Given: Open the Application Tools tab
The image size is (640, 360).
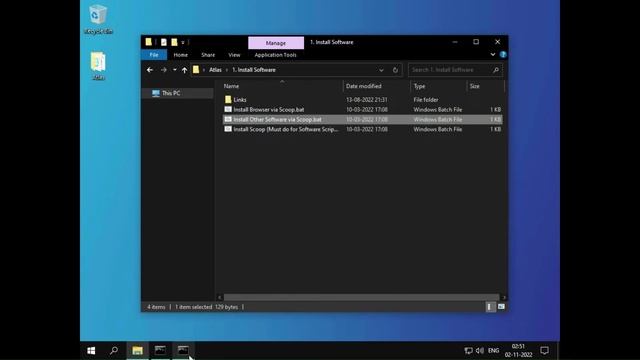Looking at the screenshot, I should tap(276, 55).
